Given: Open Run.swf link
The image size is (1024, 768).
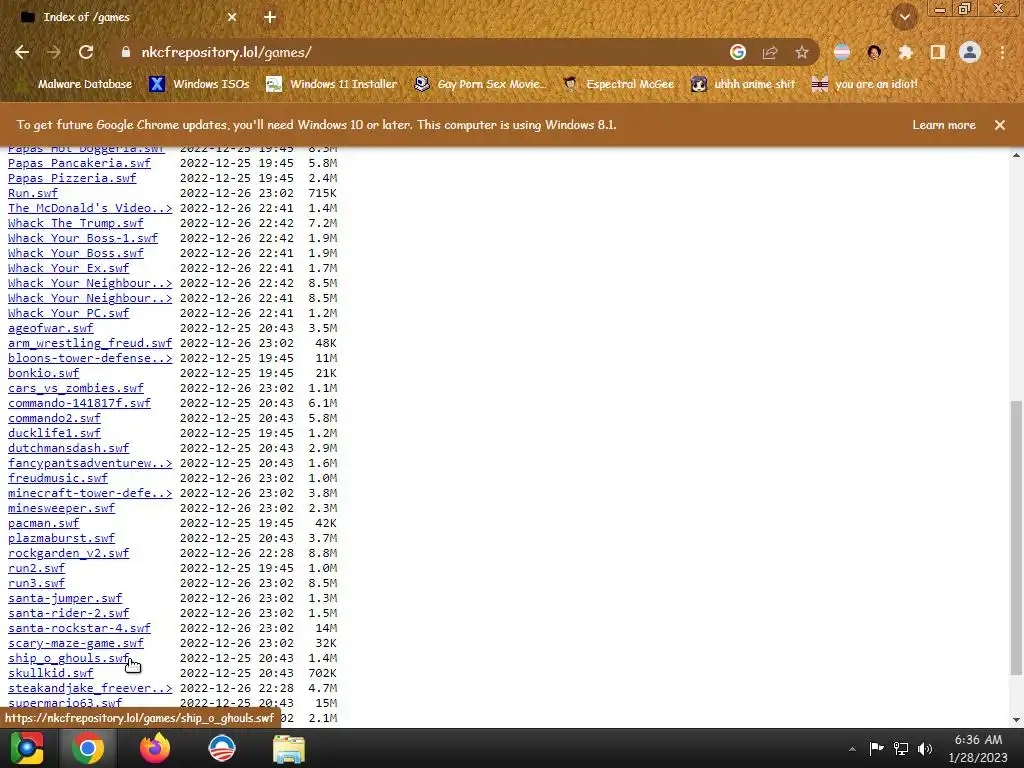Looking at the screenshot, I should (x=33, y=193).
